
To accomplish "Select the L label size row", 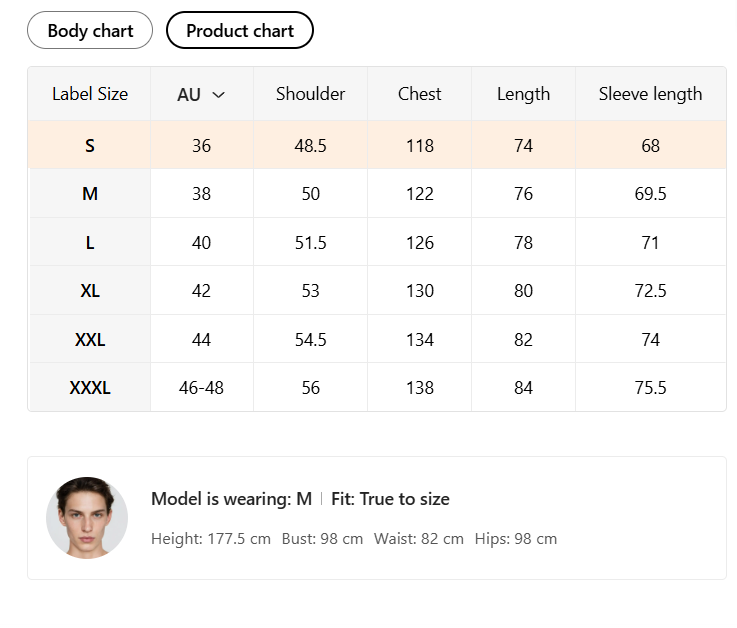I will click(x=90, y=243).
